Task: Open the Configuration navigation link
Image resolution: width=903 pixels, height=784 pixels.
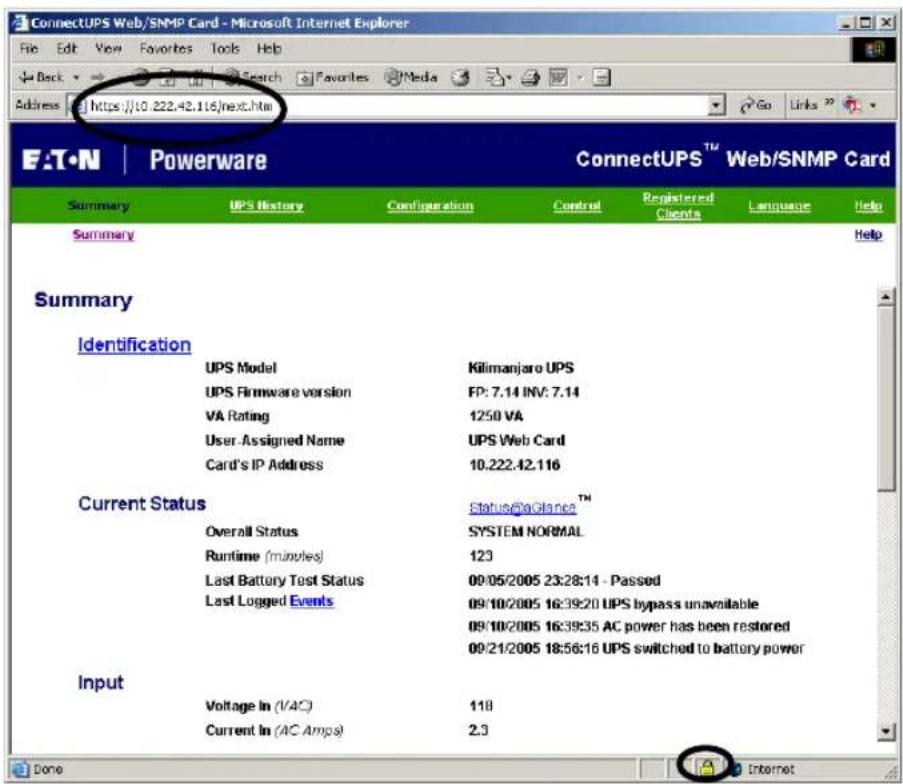Action: [430, 206]
